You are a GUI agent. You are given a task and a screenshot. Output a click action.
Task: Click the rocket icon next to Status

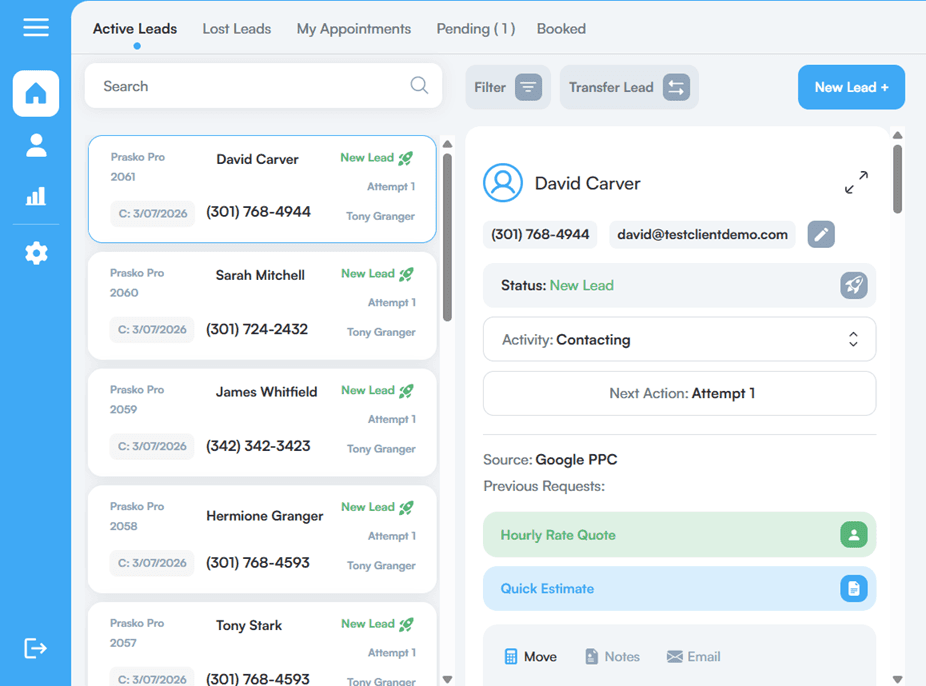click(853, 285)
